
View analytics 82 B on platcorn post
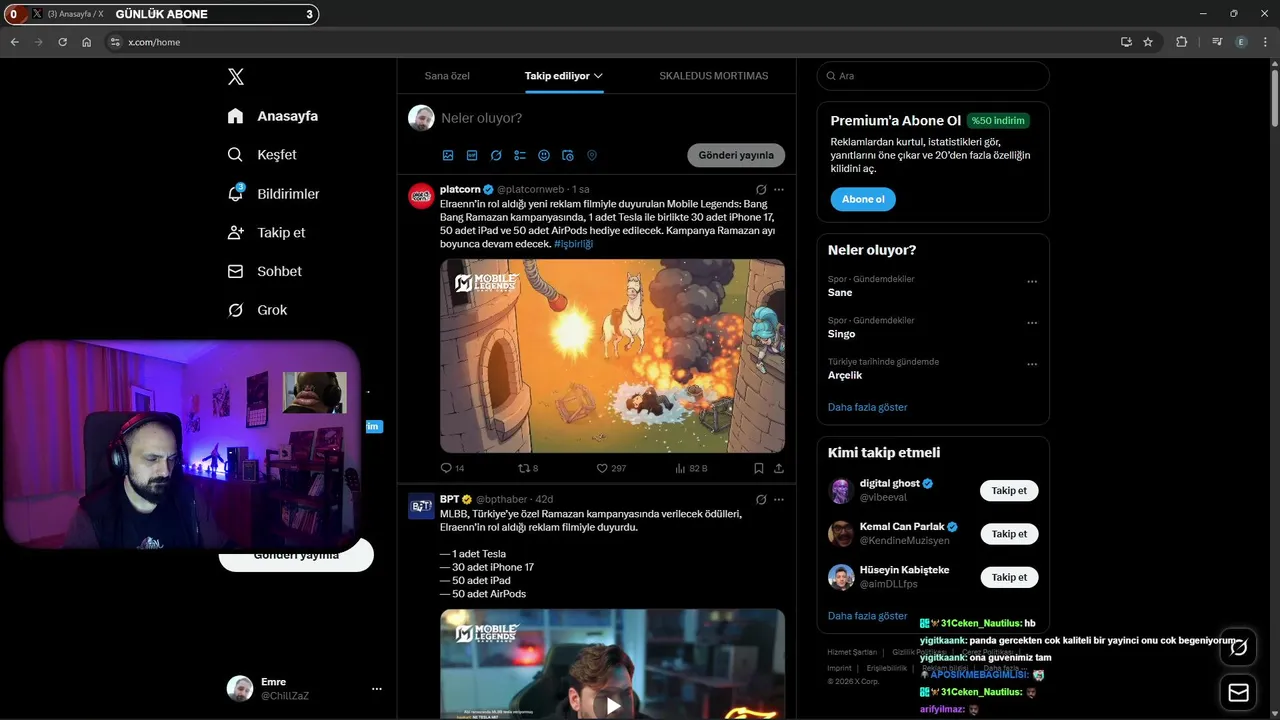coord(691,468)
